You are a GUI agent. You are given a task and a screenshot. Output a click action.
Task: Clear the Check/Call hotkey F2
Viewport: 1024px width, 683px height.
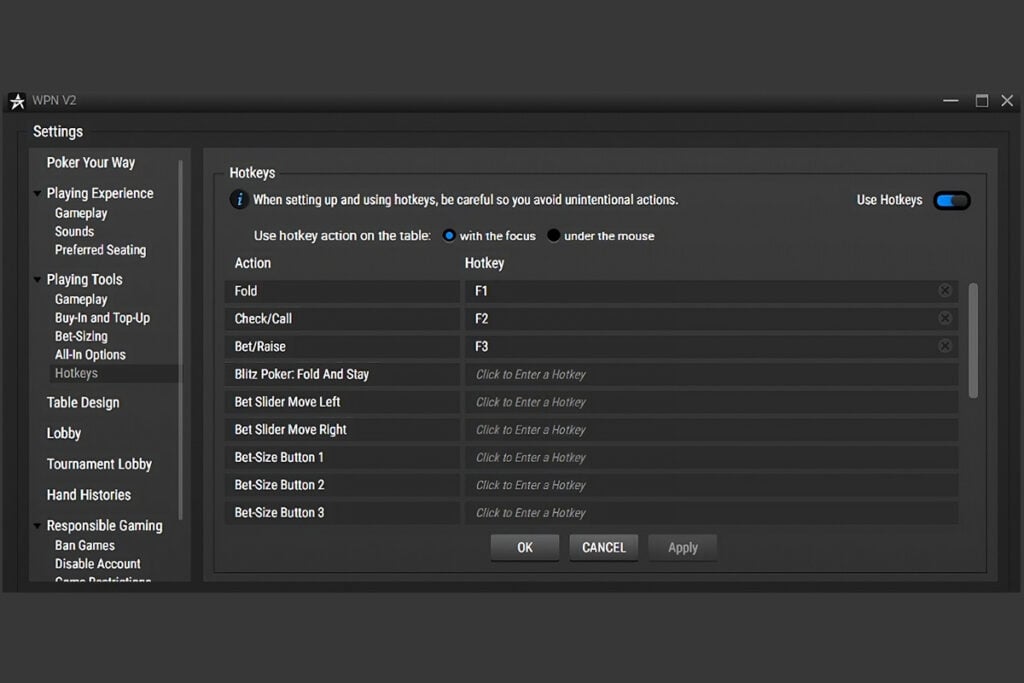coord(944,318)
